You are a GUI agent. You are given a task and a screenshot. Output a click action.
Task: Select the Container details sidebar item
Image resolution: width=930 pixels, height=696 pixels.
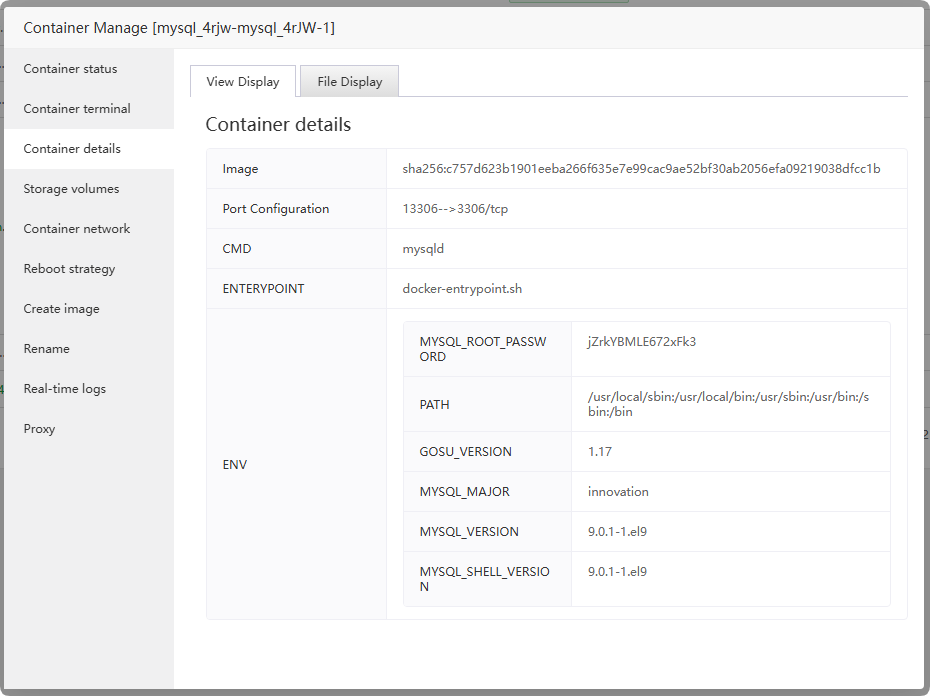(x=72, y=149)
